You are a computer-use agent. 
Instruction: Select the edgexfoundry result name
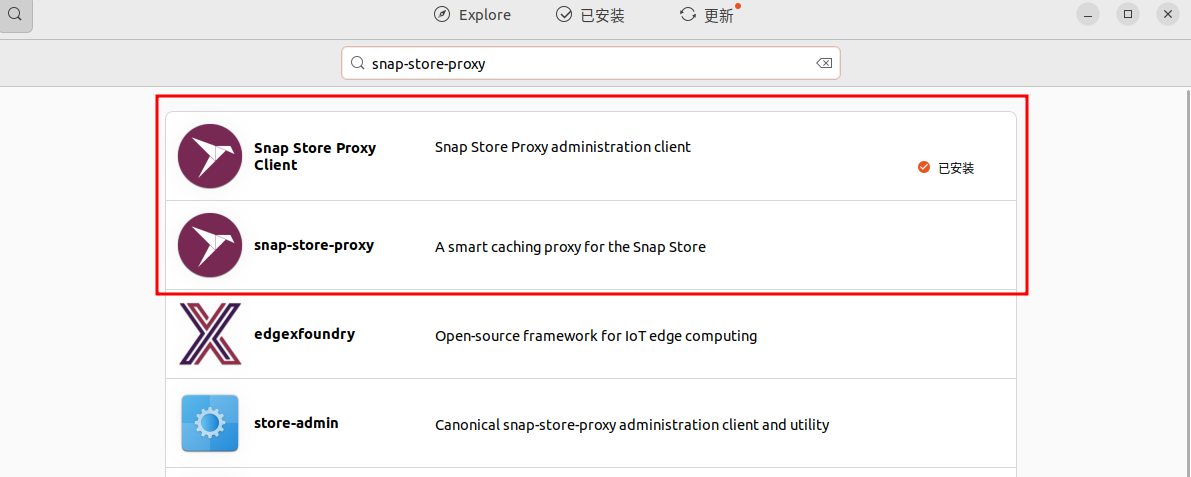click(x=304, y=334)
